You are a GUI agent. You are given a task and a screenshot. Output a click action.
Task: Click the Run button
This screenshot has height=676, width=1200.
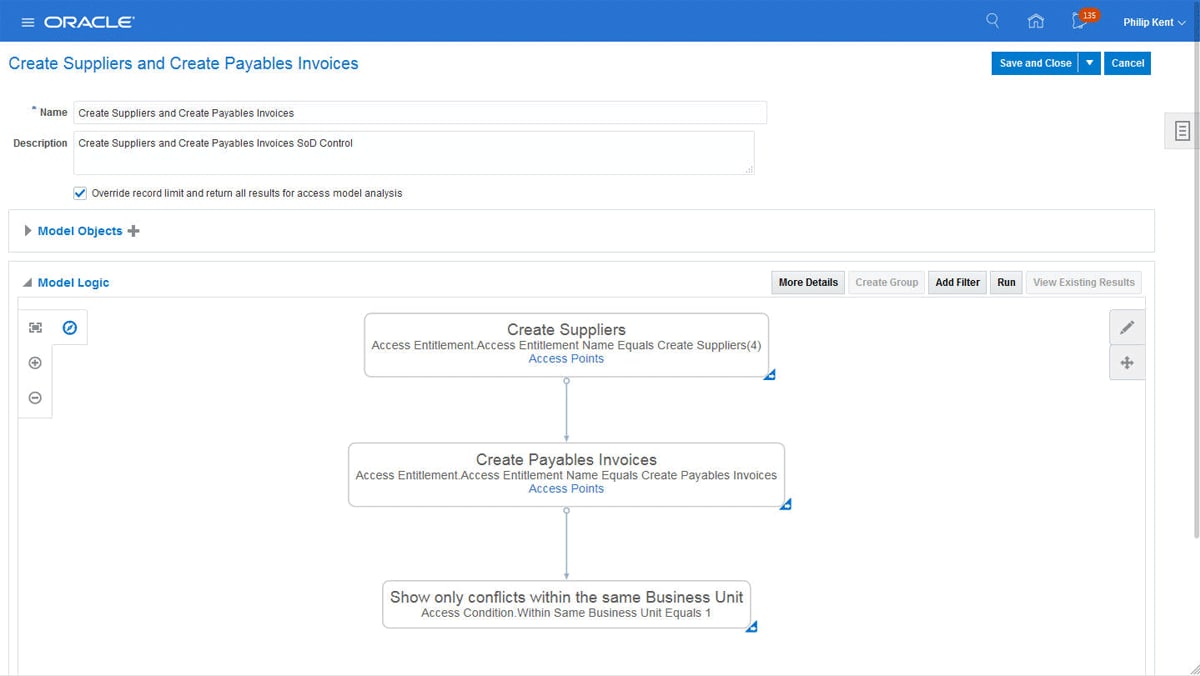(x=1006, y=282)
